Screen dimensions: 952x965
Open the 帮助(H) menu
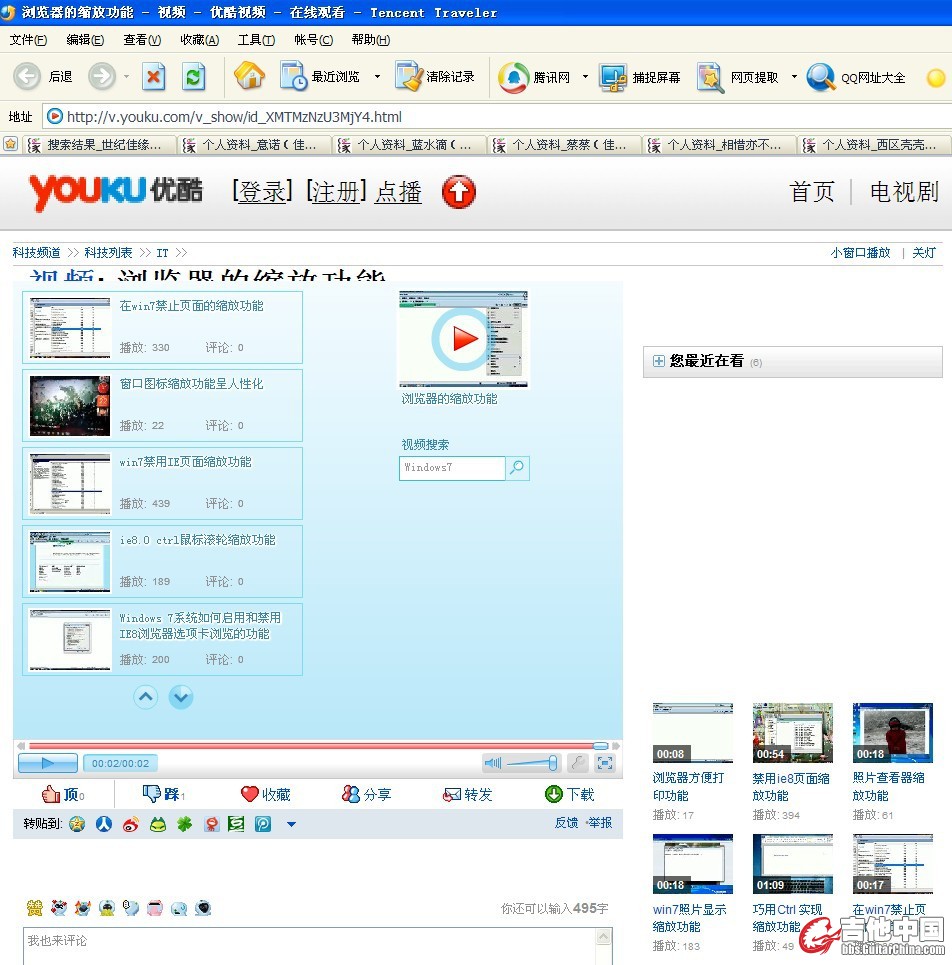pyautogui.click(x=370, y=40)
